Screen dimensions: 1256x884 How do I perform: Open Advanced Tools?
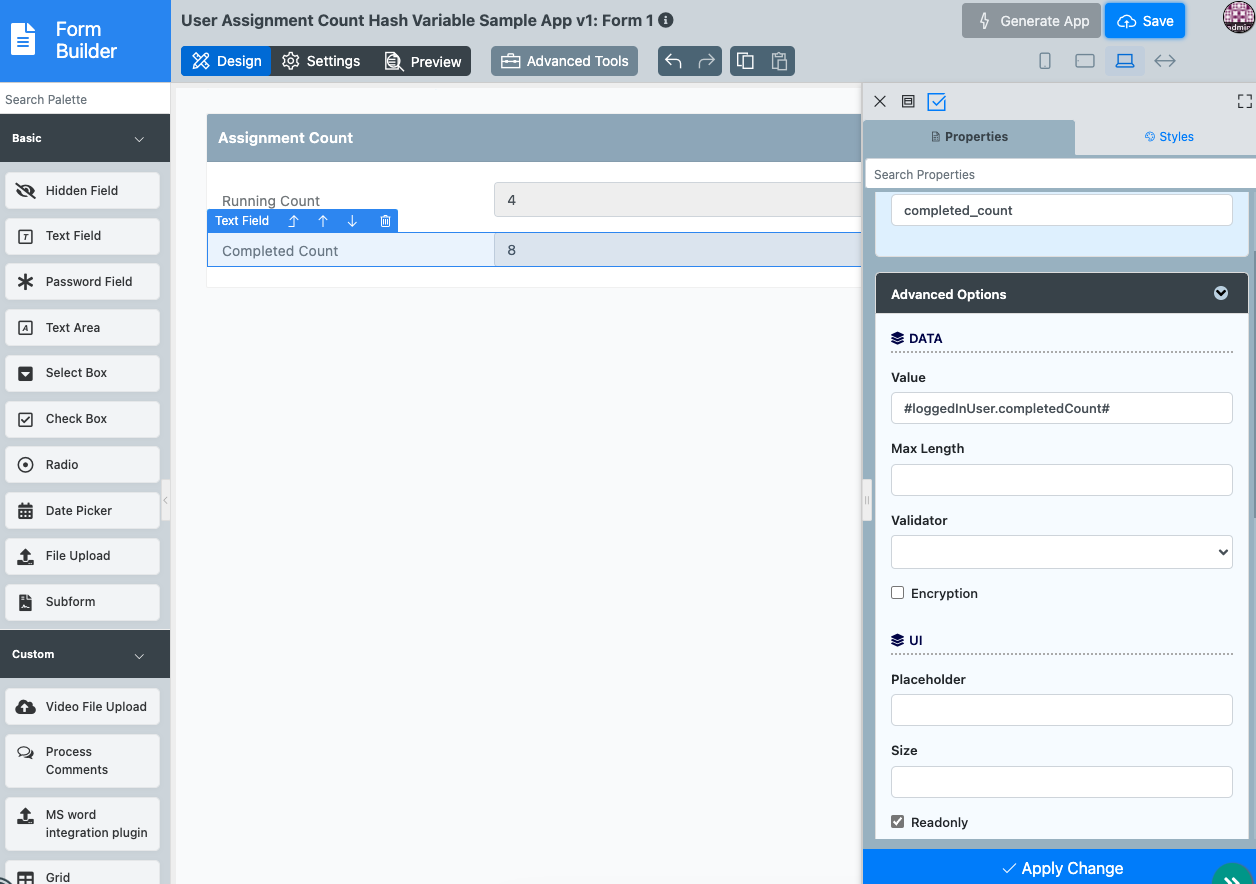click(565, 61)
